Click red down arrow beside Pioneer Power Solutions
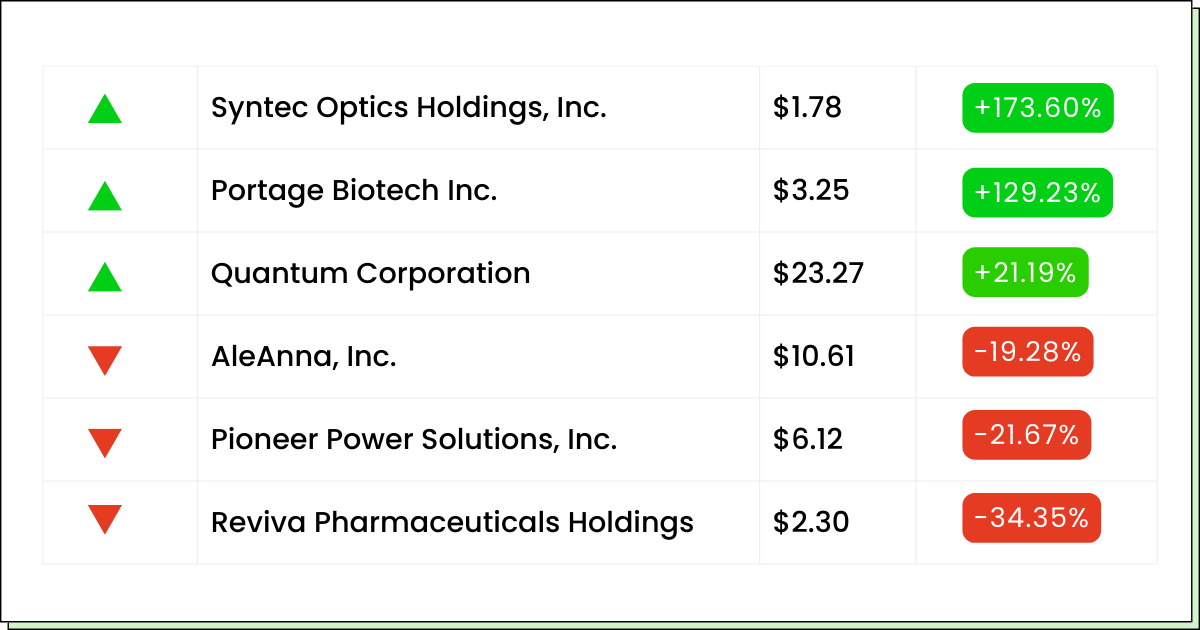Viewport: 1200px width, 630px height. coord(105,442)
